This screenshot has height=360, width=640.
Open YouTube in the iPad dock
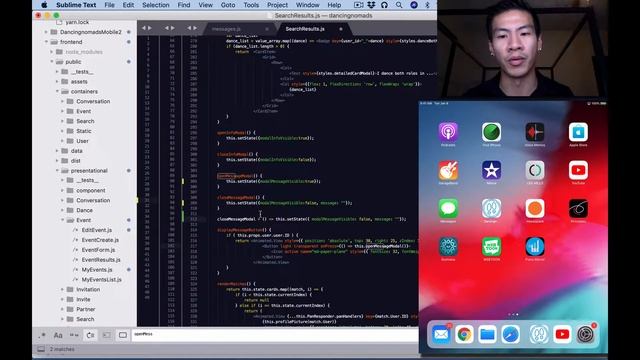point(562,334)
